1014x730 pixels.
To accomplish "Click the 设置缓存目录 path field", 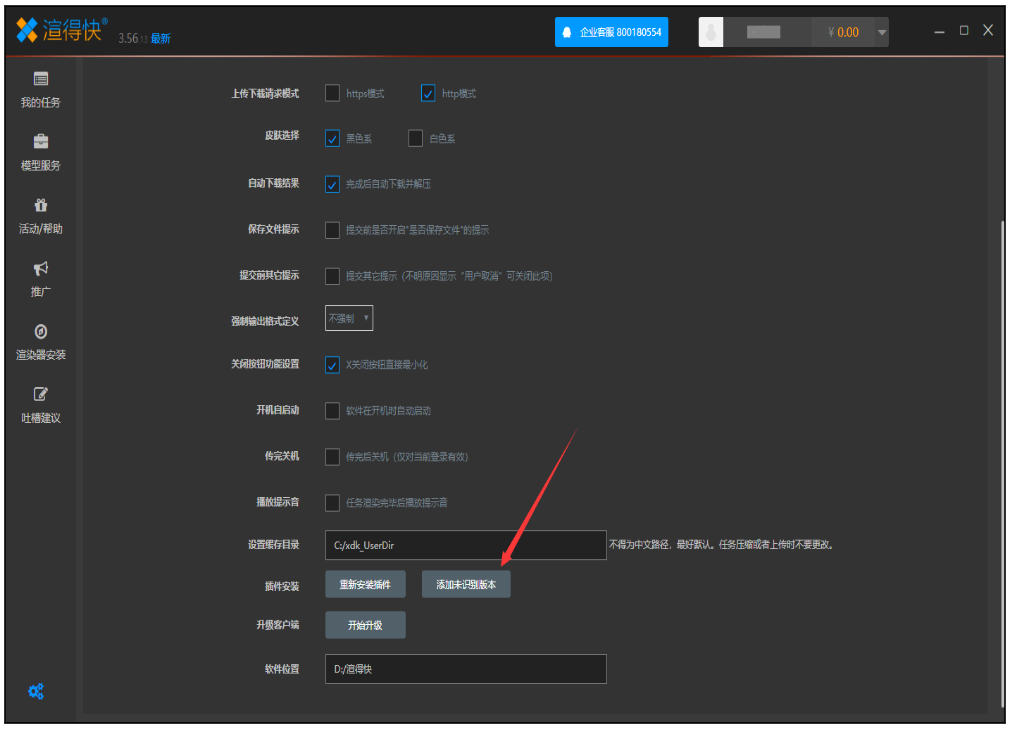I will point(465,546).
